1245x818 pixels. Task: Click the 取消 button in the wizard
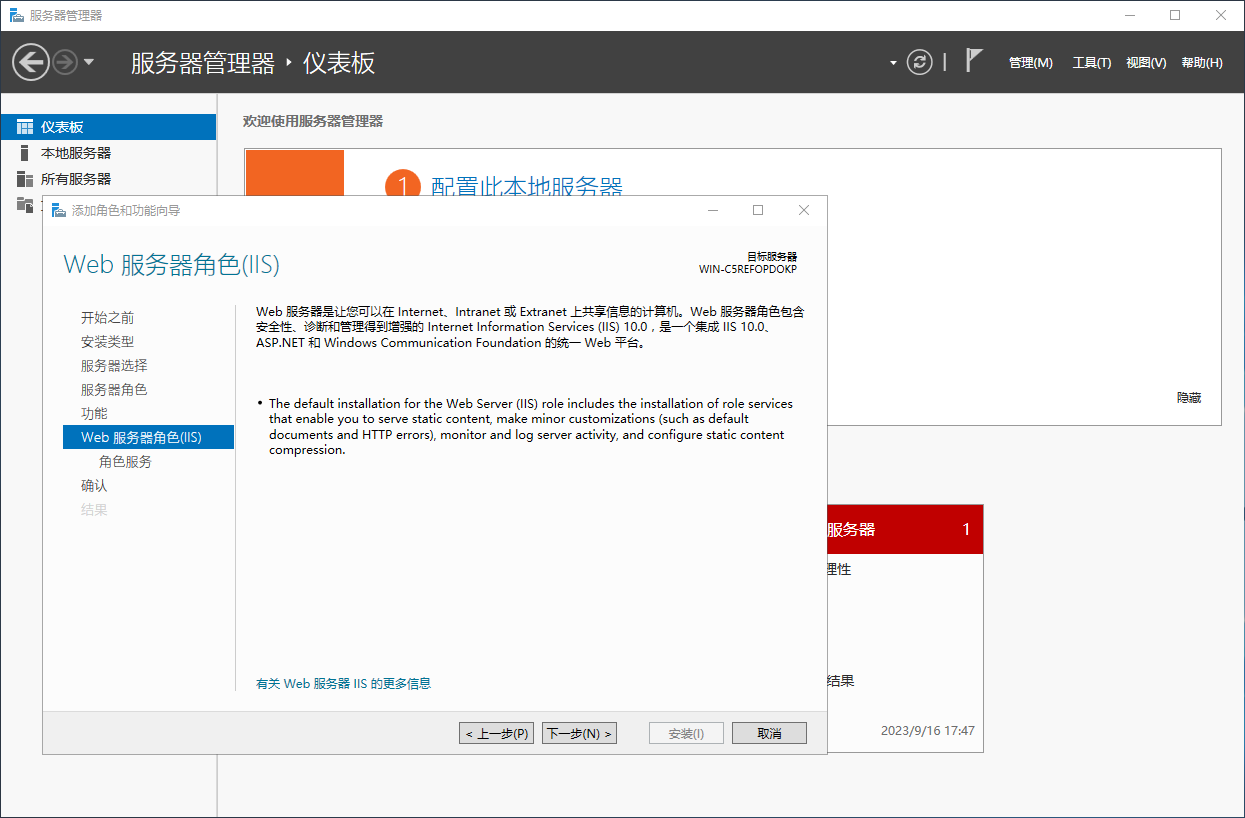769,733
